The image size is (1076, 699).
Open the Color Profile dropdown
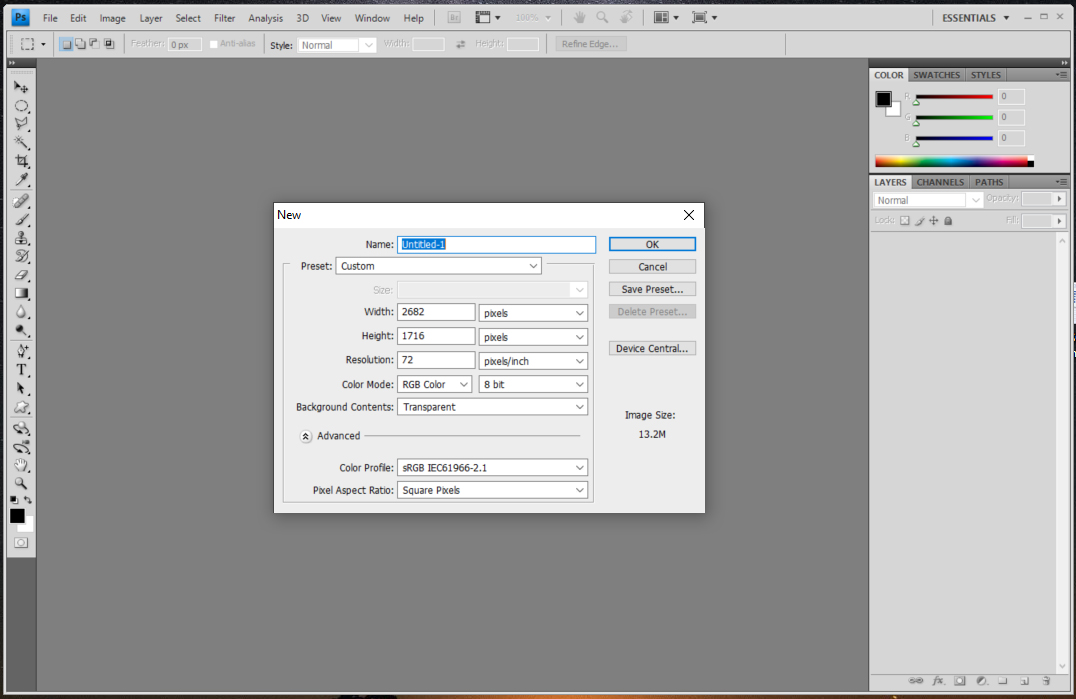pos(492,467)
